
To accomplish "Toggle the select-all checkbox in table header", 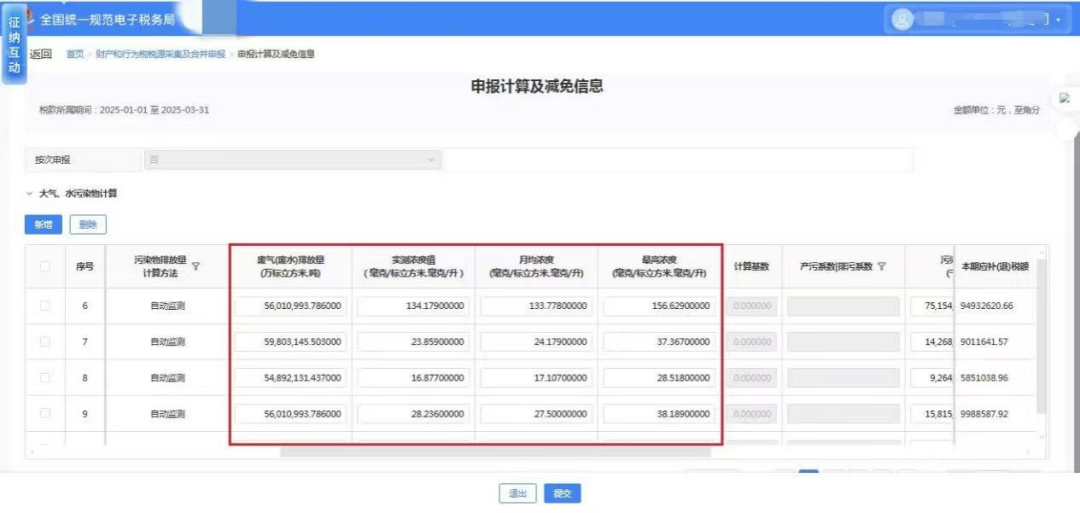I will (x=45, y=266).
